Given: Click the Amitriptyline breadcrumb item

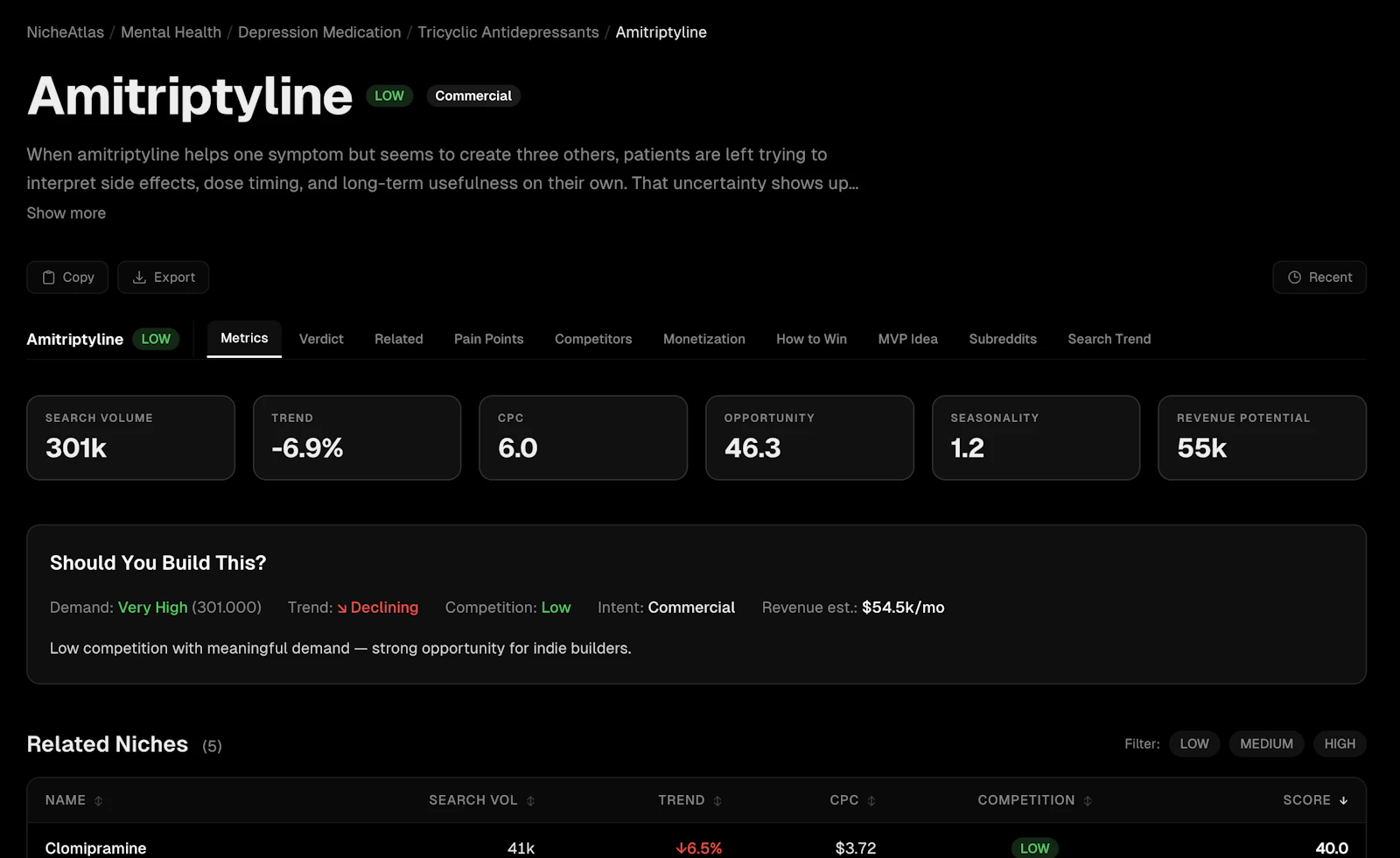Looking at the screenshot, I should pos(661,32).
